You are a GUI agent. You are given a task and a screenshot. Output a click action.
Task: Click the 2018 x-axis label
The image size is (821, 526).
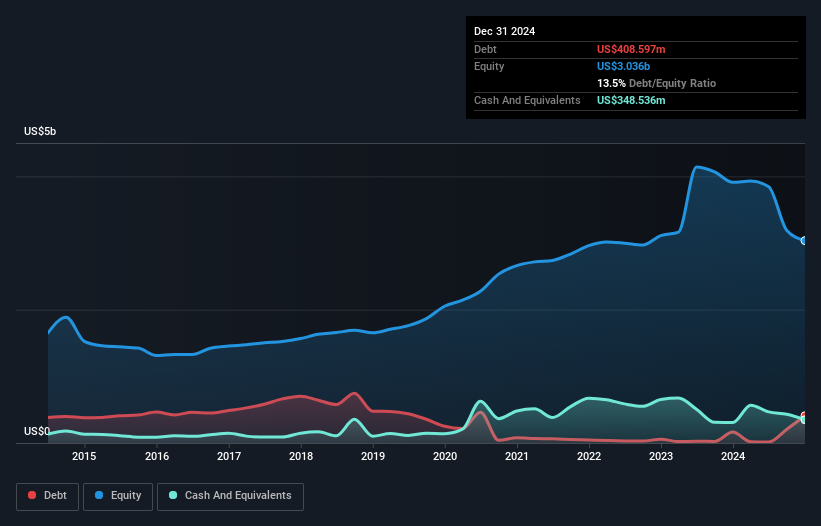point(301,456)
